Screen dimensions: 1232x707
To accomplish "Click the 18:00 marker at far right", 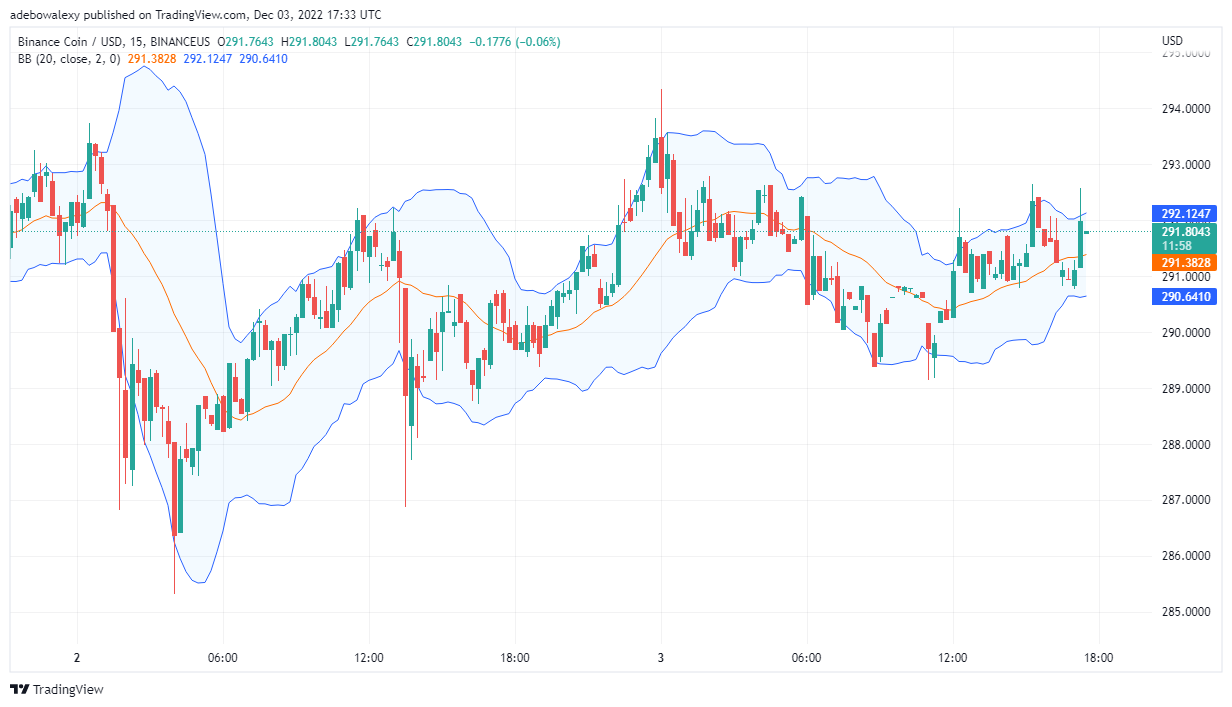I will 1099,658.
